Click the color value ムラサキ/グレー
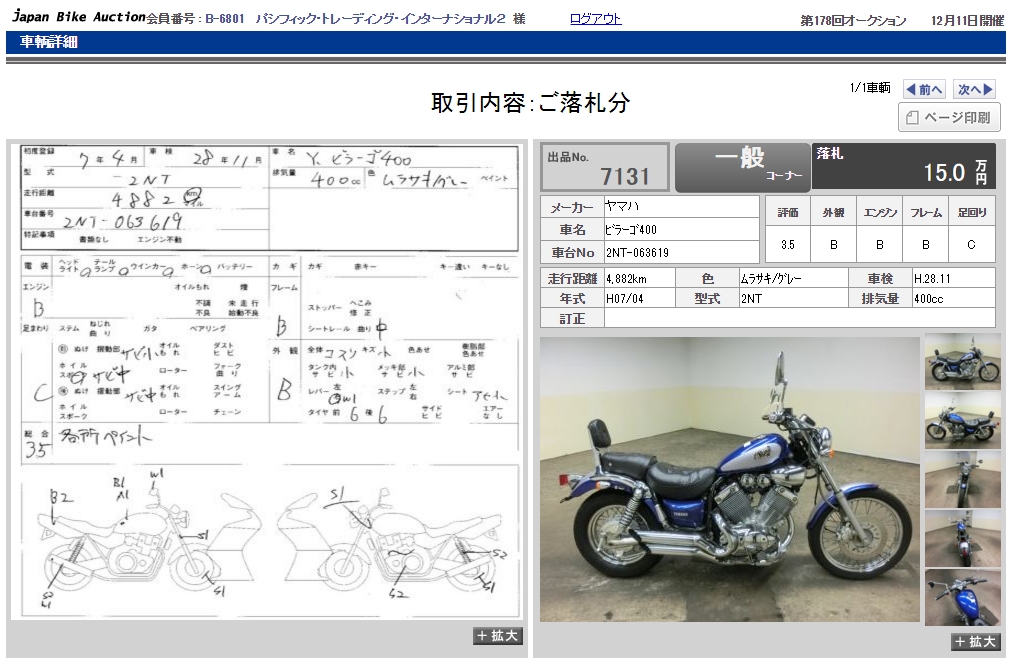The width and height of the screenshot is (1013, 670). click(771, 279)
